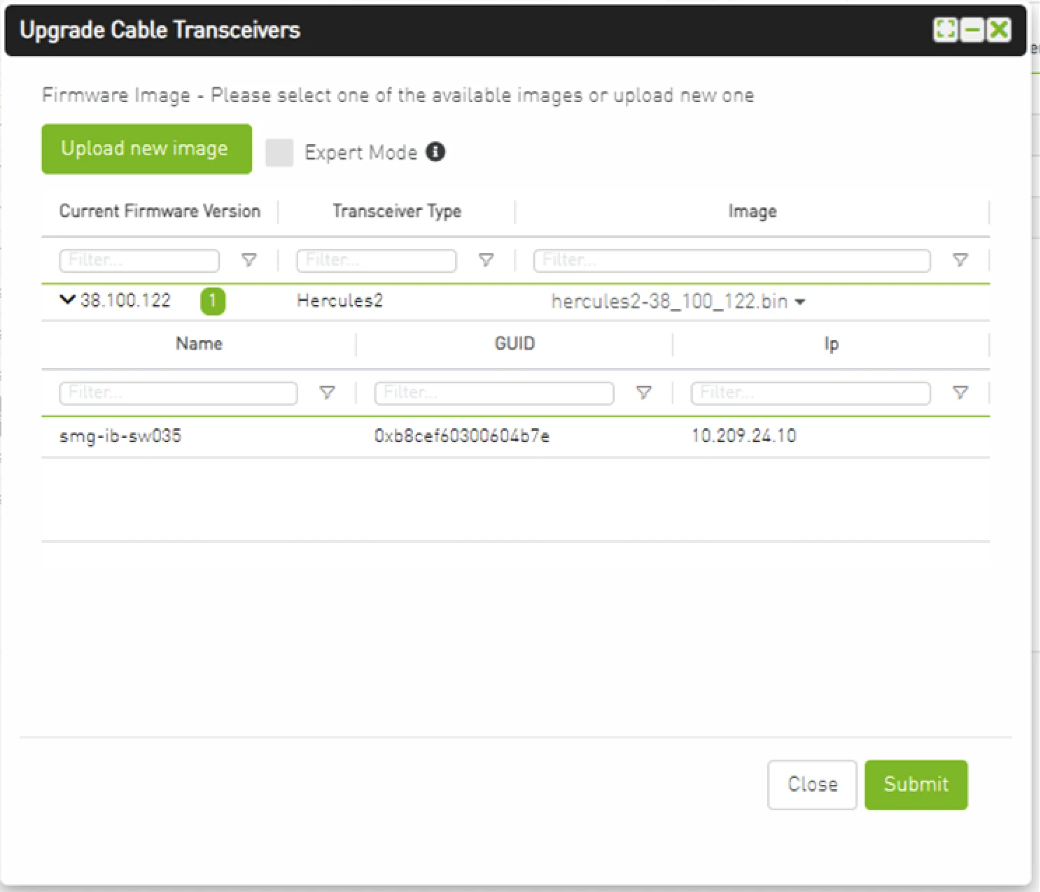Screen dimensions: 1040x892
Task: Open filter options for Transceiver Type
Action: 486,260
